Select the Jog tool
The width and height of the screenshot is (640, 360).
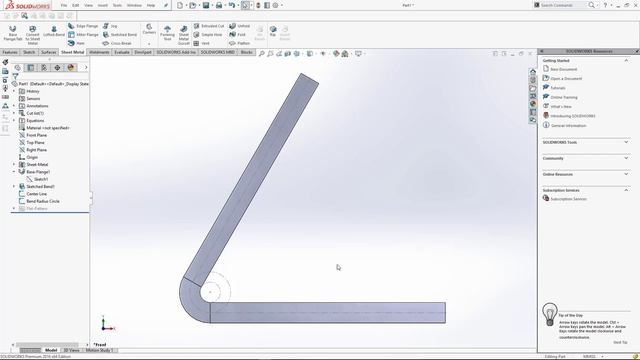pyautogui.click(x=110, y=26)
